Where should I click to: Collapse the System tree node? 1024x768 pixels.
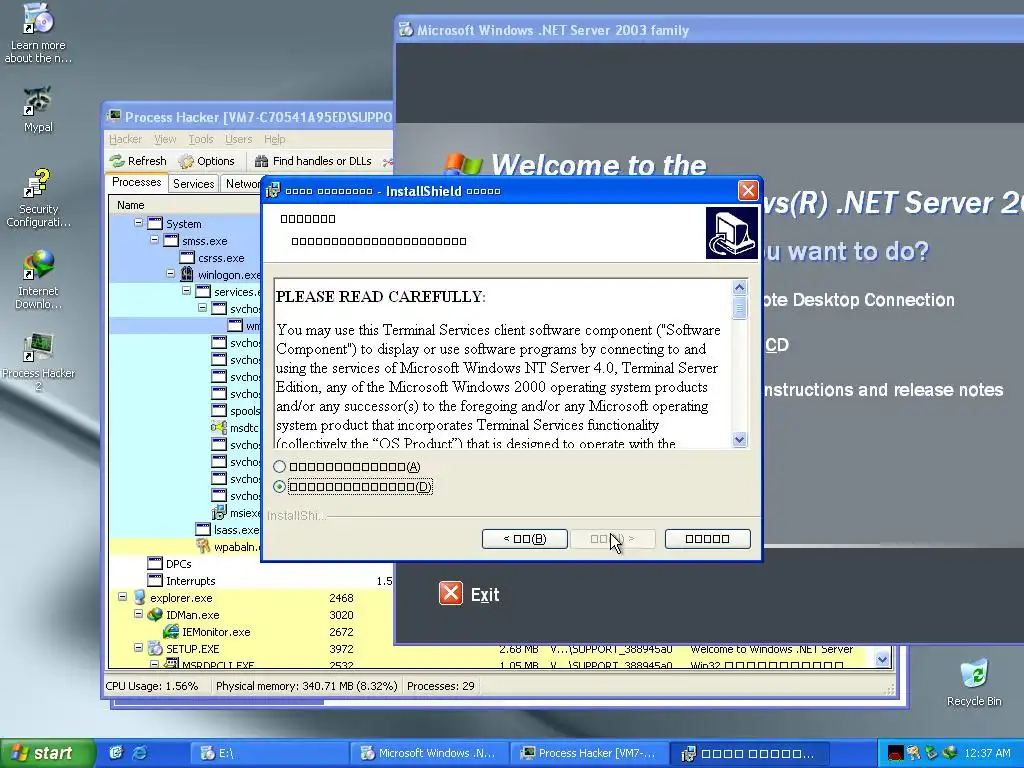point(138,223)
